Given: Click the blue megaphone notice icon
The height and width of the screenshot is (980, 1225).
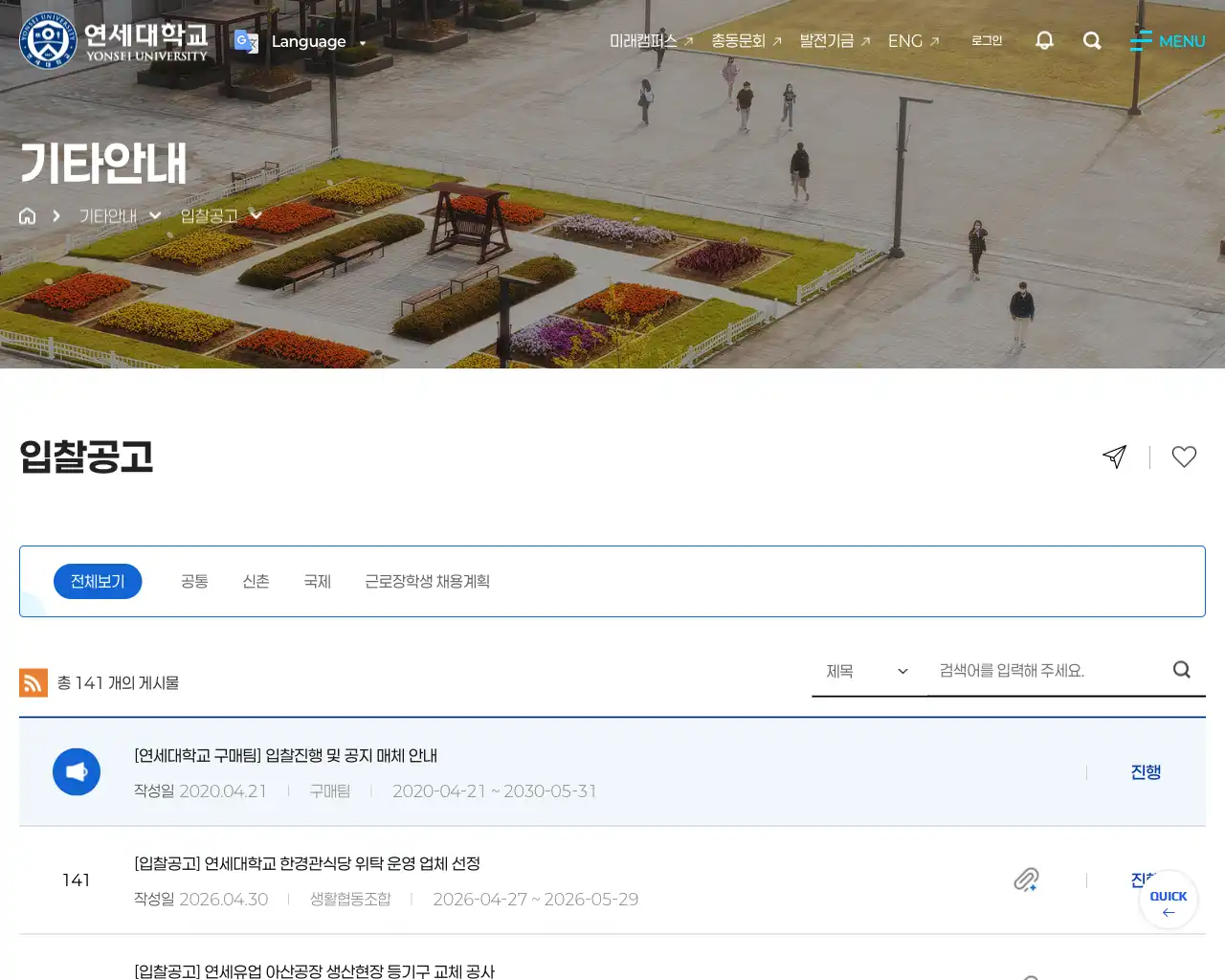Looking at the screenshot, I should click(77, 771).
